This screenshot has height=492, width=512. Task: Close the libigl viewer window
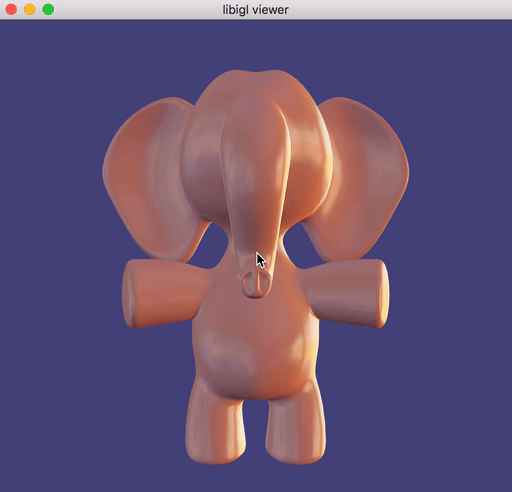(x=11, y=9)
